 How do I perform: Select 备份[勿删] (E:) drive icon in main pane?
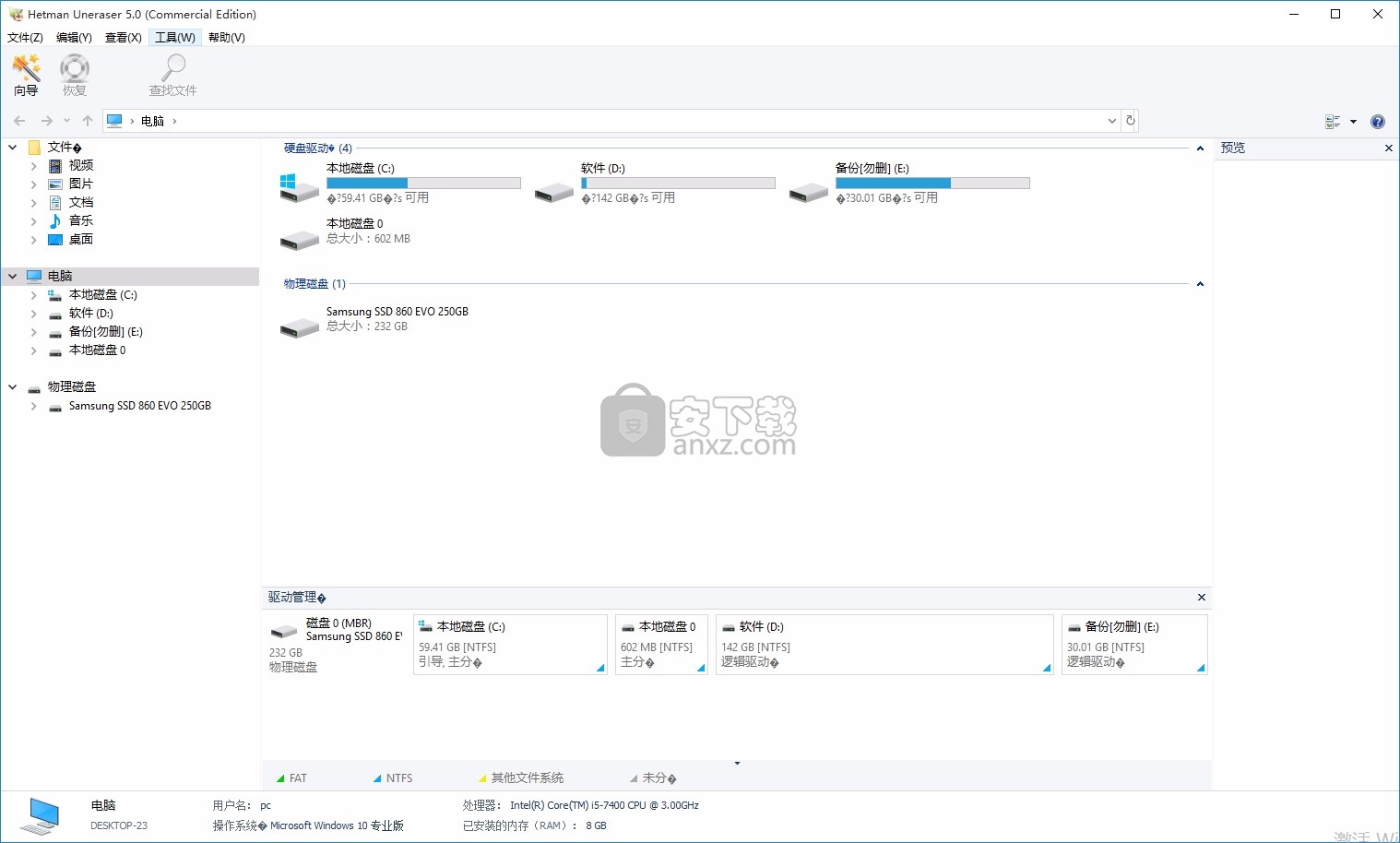tap(809, 191)
